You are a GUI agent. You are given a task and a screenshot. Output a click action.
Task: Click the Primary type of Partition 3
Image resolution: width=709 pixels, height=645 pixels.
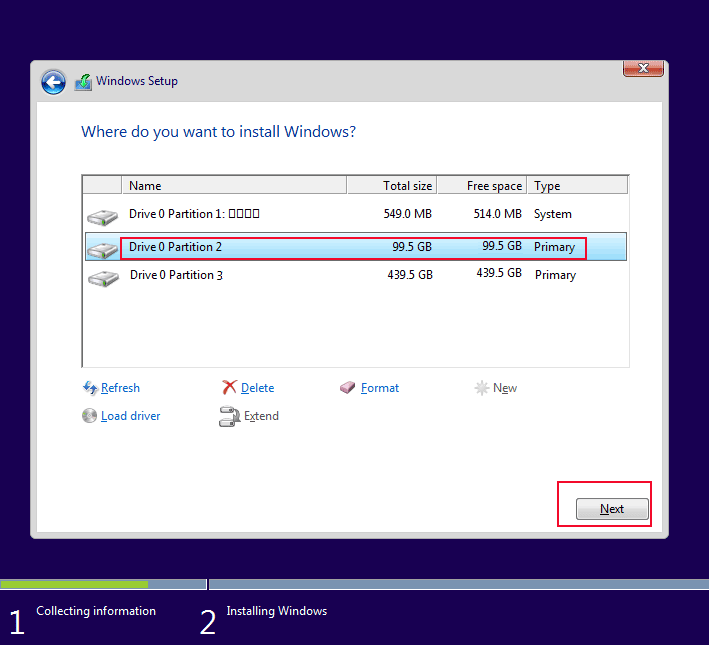click(x=555, y=275)
